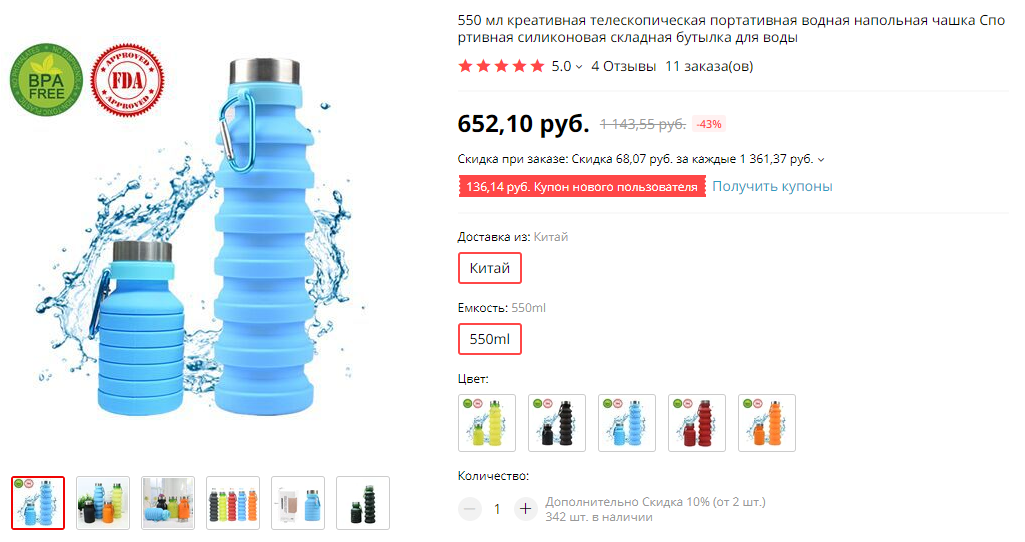The image size is (1025, 542).
Task: Expand the order discount details chevron
Action: pos(821,160)
